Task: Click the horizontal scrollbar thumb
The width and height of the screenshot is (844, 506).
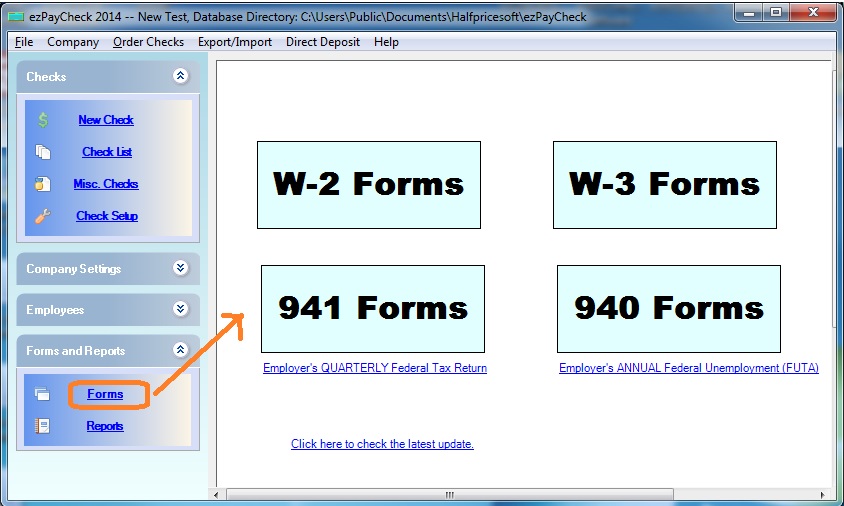Action: click(x=450, y=494)
